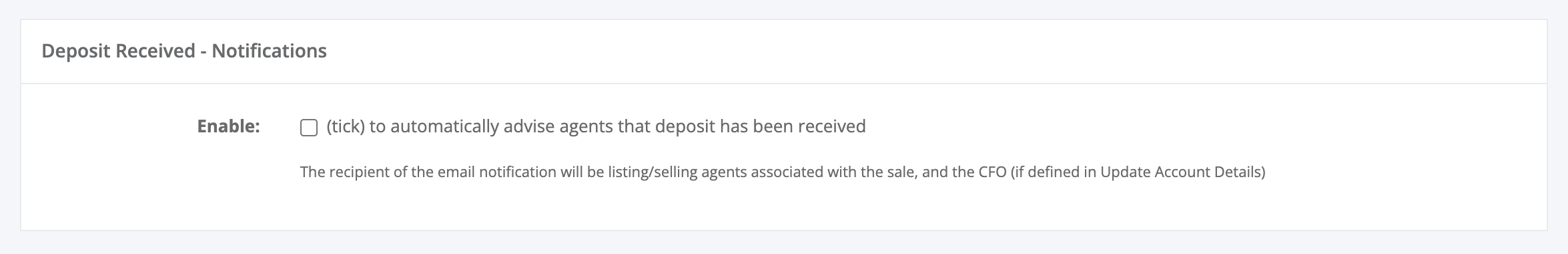Click the "Enable:" field label
This screenshot has height=254, width=1568.
pos(228,126)
